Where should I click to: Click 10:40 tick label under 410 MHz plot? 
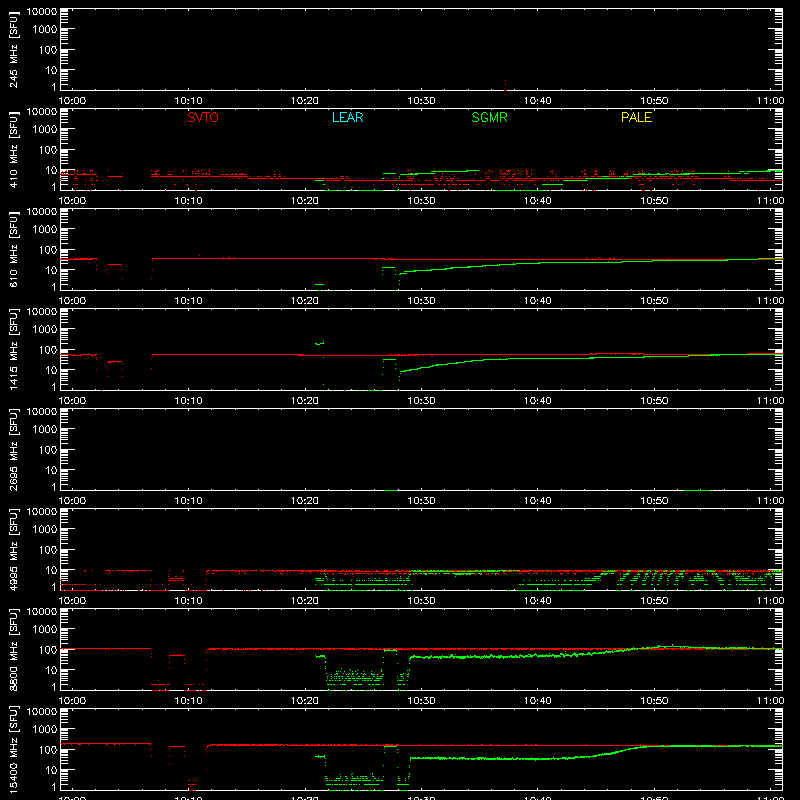(538, 201)
